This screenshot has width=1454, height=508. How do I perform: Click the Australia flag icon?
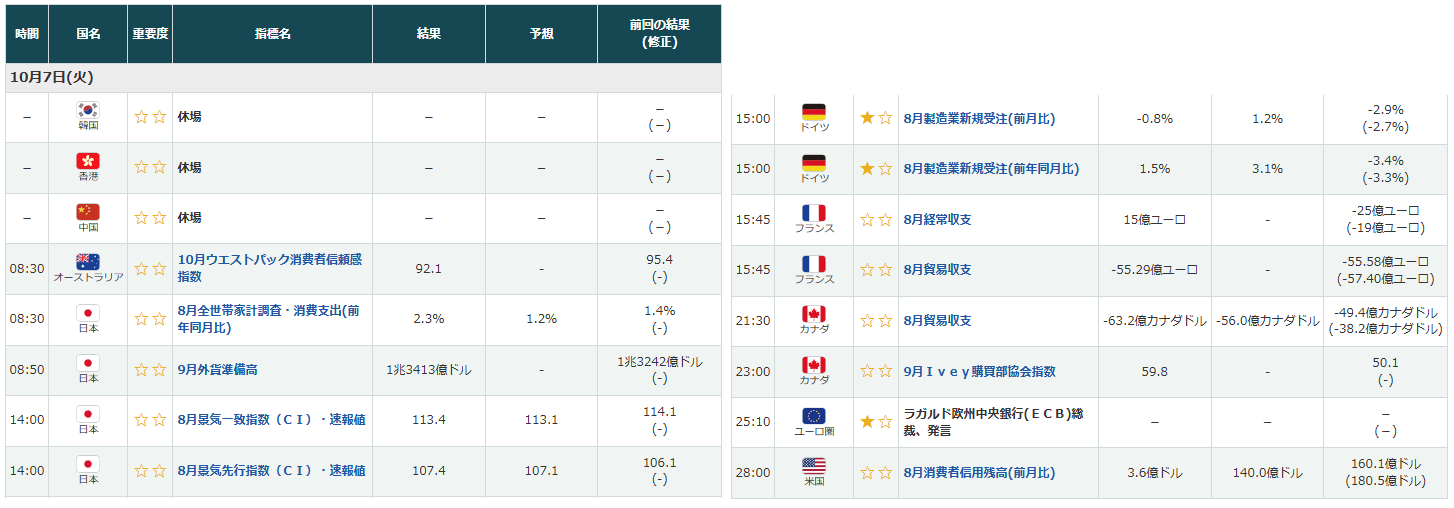click(88, 262)
